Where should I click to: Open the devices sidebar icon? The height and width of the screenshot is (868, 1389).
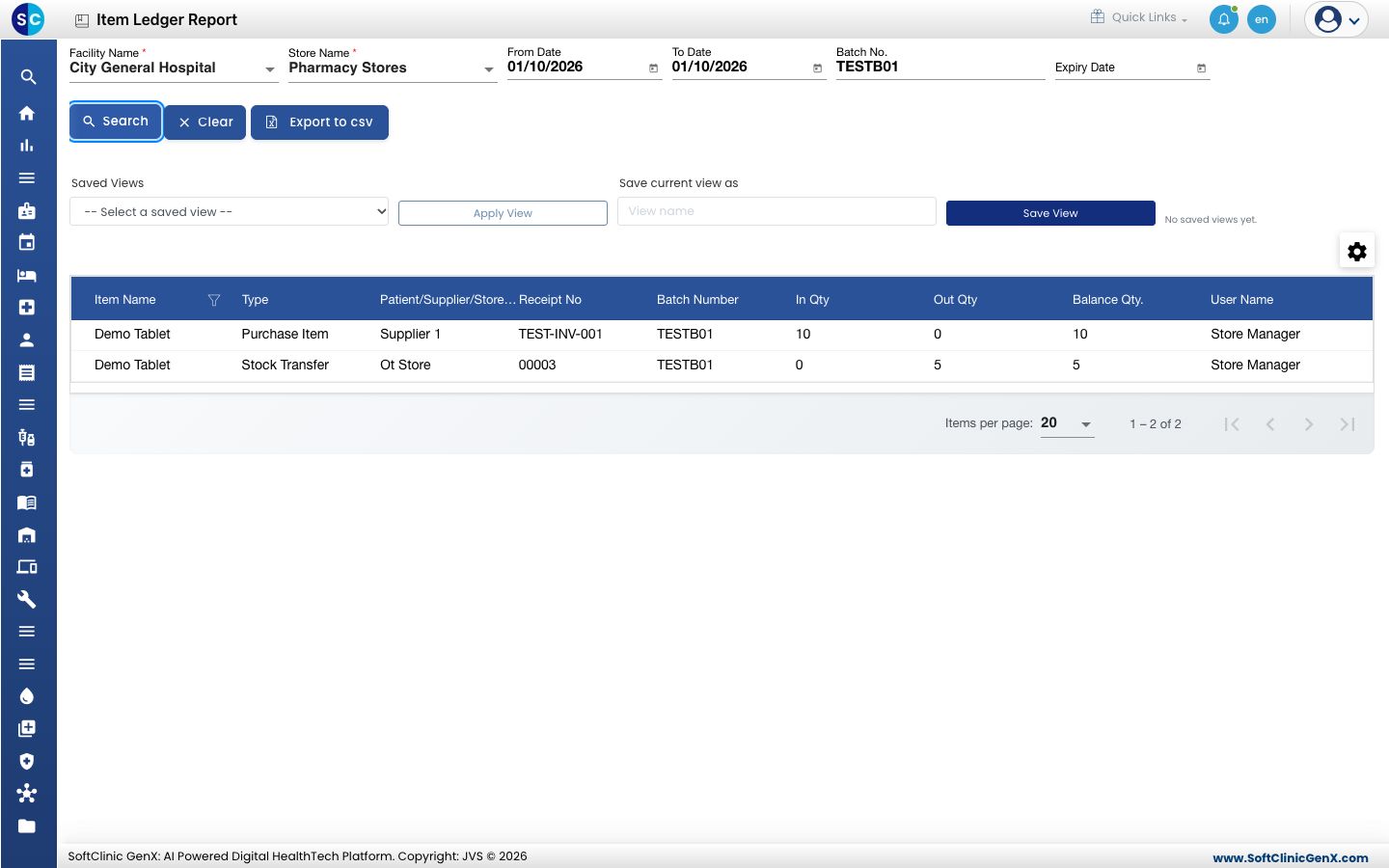pyautogui.click(x=27, y=566)
